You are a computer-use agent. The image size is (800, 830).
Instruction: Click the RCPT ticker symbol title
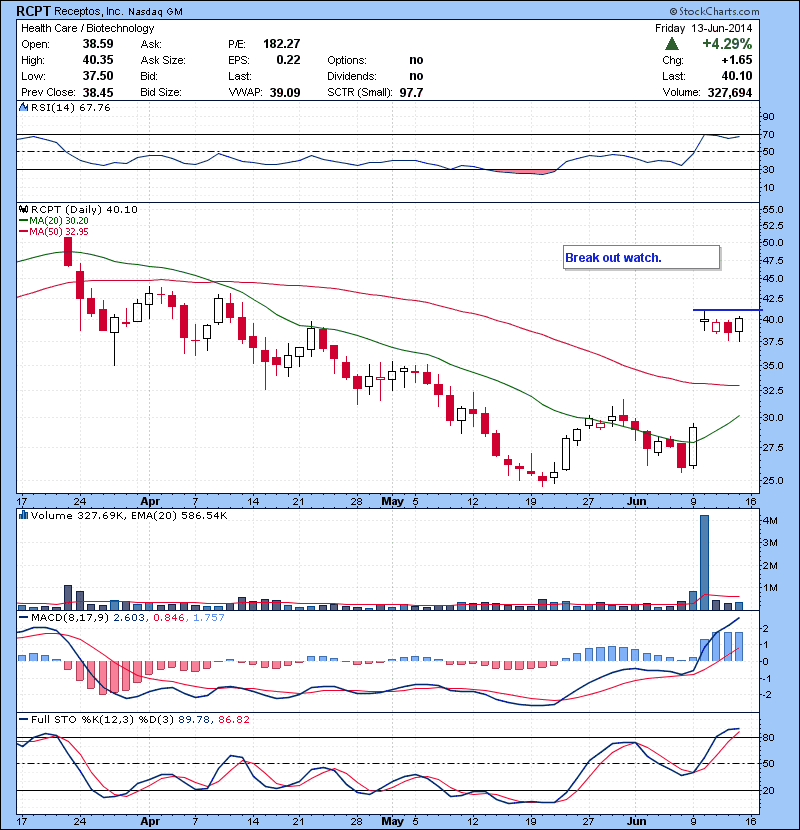(33, 11)
